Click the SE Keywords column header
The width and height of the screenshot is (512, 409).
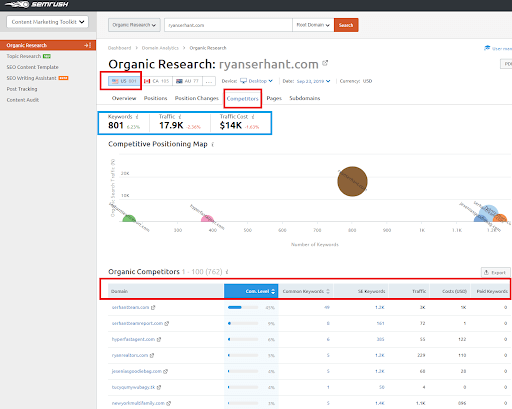tap(361, 291)
